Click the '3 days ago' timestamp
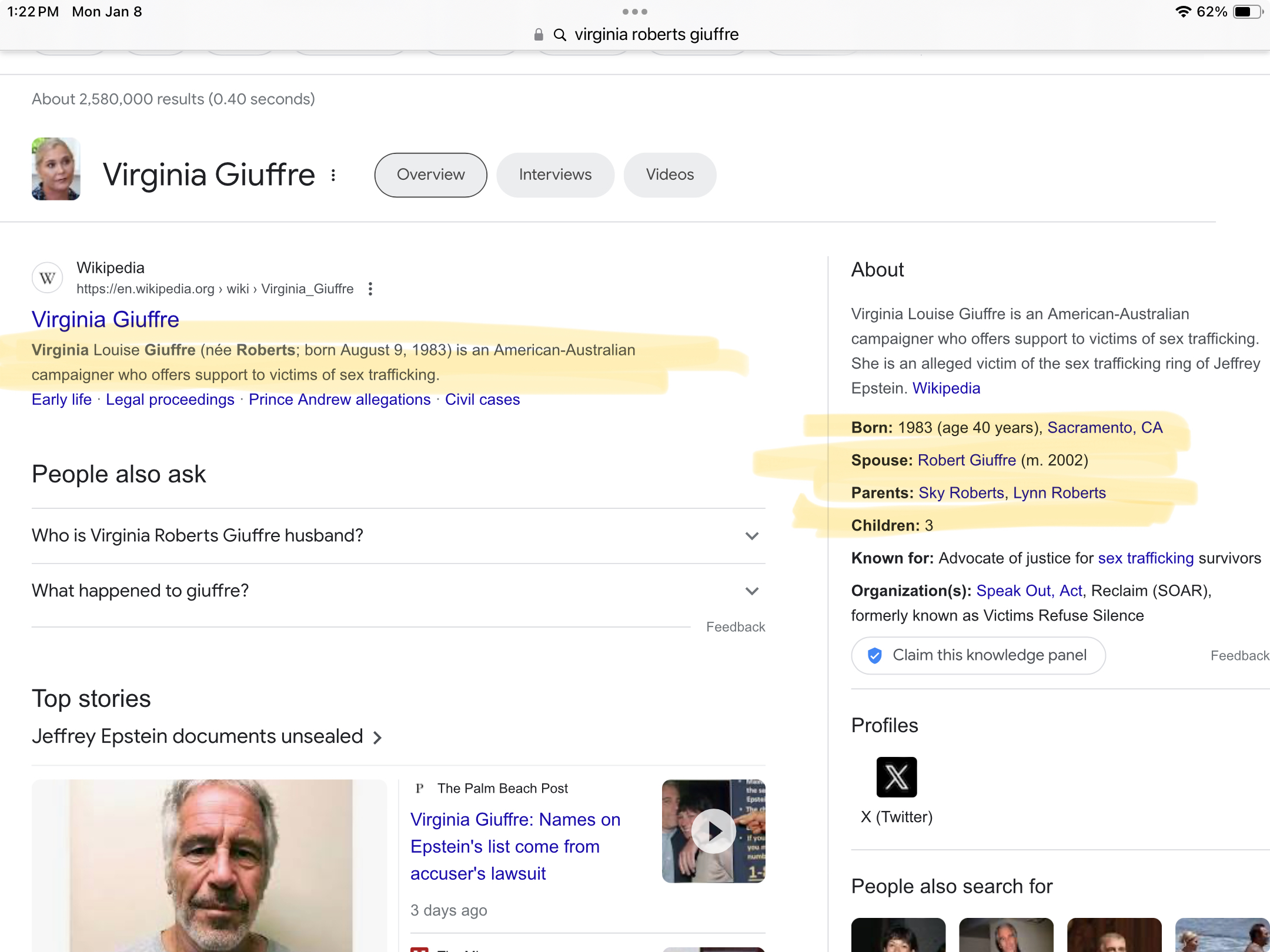1270x952 pixels. click(x=449, y=910)
